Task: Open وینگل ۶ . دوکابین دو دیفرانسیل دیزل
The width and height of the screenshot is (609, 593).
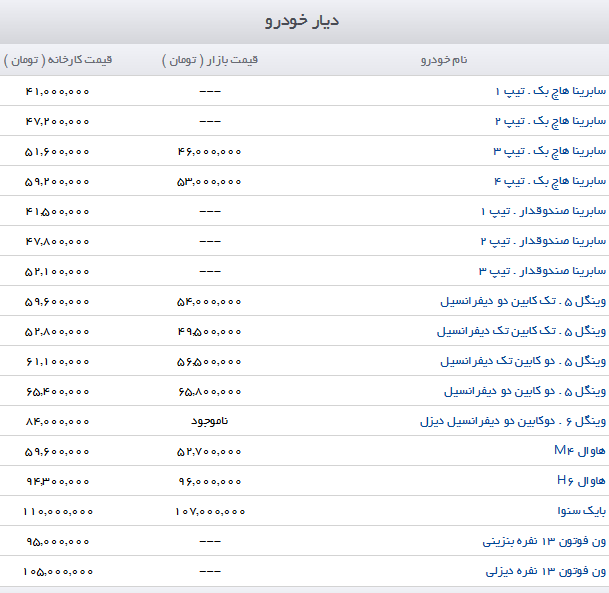Action: 513,421
